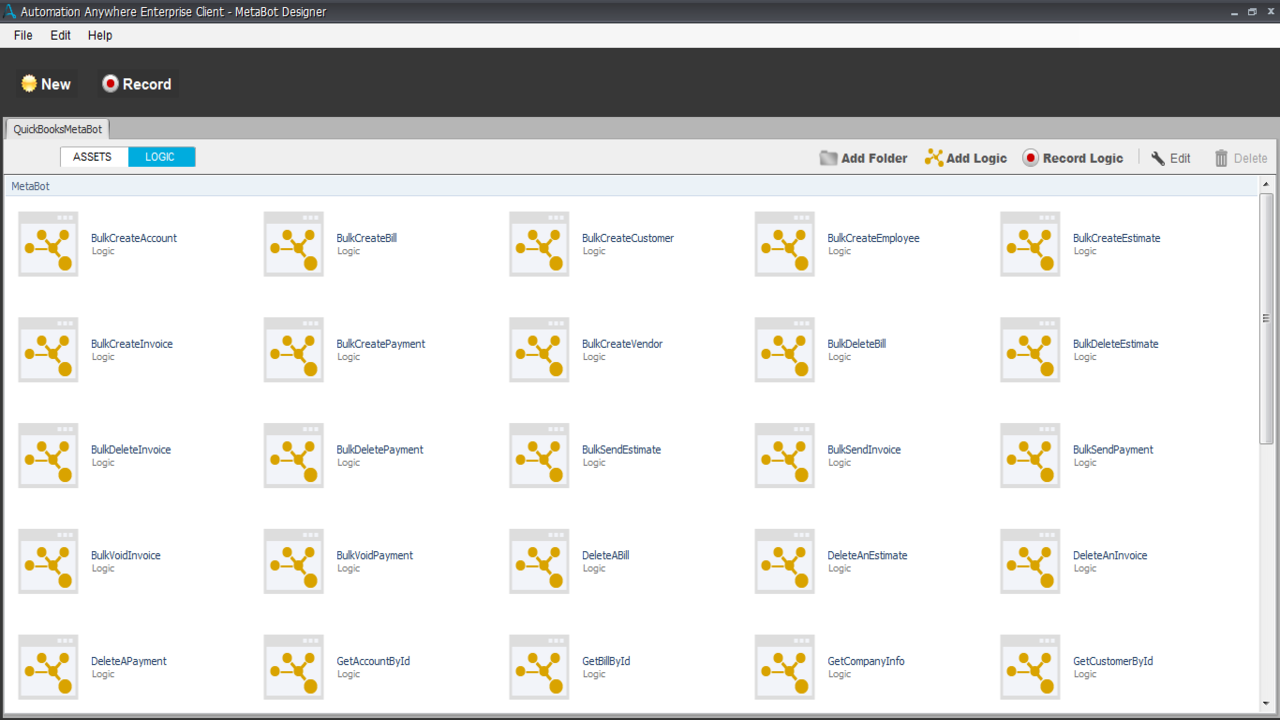
Task: Click Add Logic in the toolbar
Action: (x=966, y=158)
